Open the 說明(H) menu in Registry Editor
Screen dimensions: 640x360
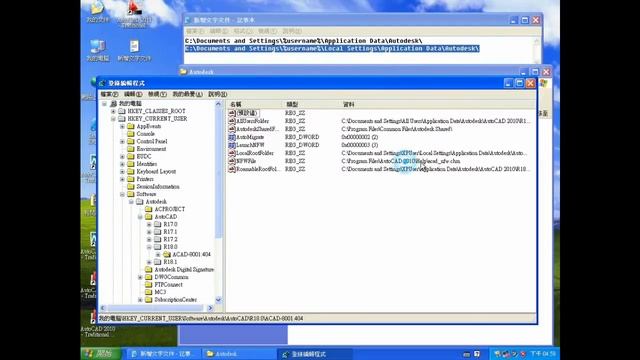[218, 94]
